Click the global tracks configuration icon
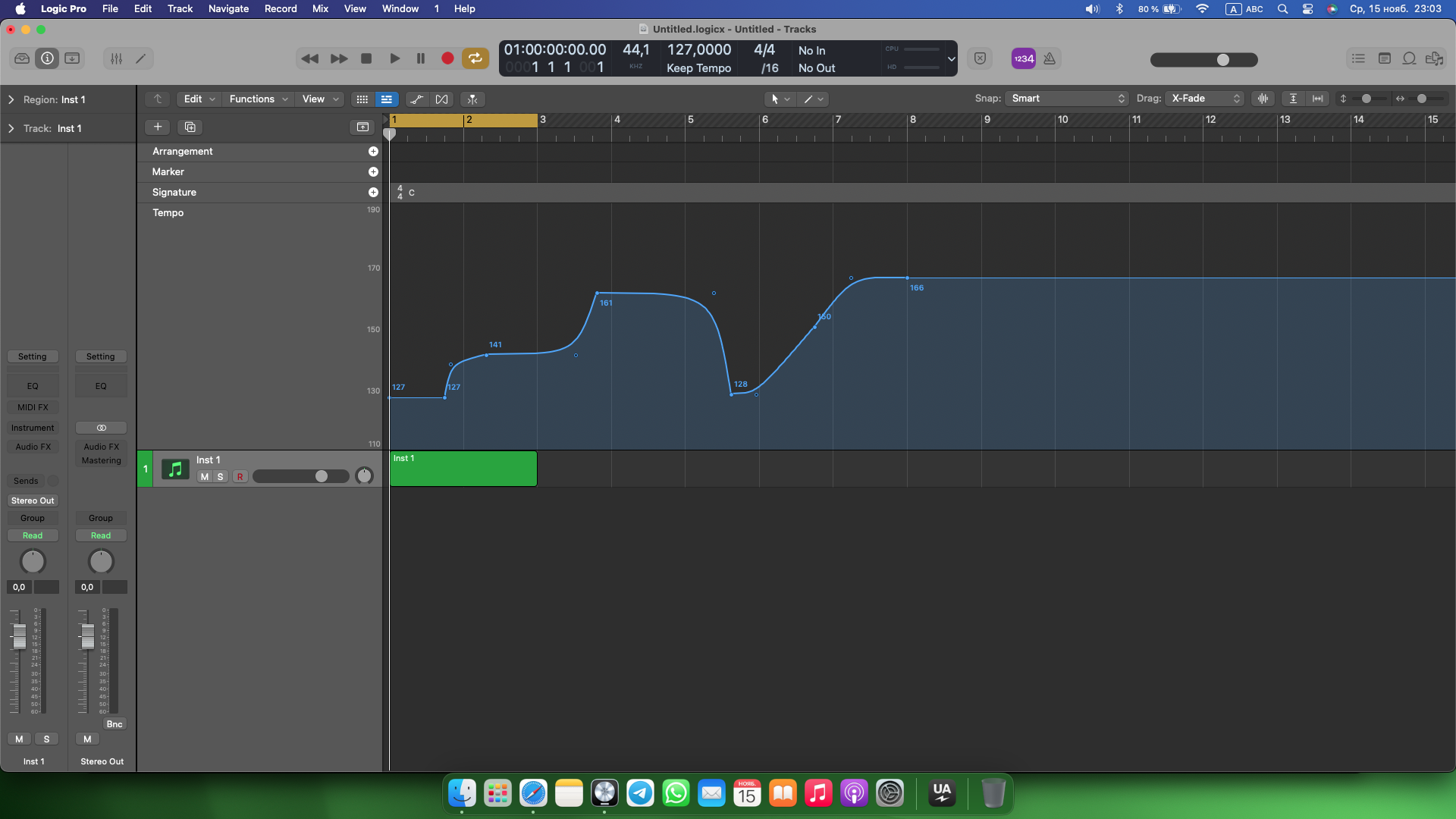Screen dimensions: 1456x819 coord(362,127)
